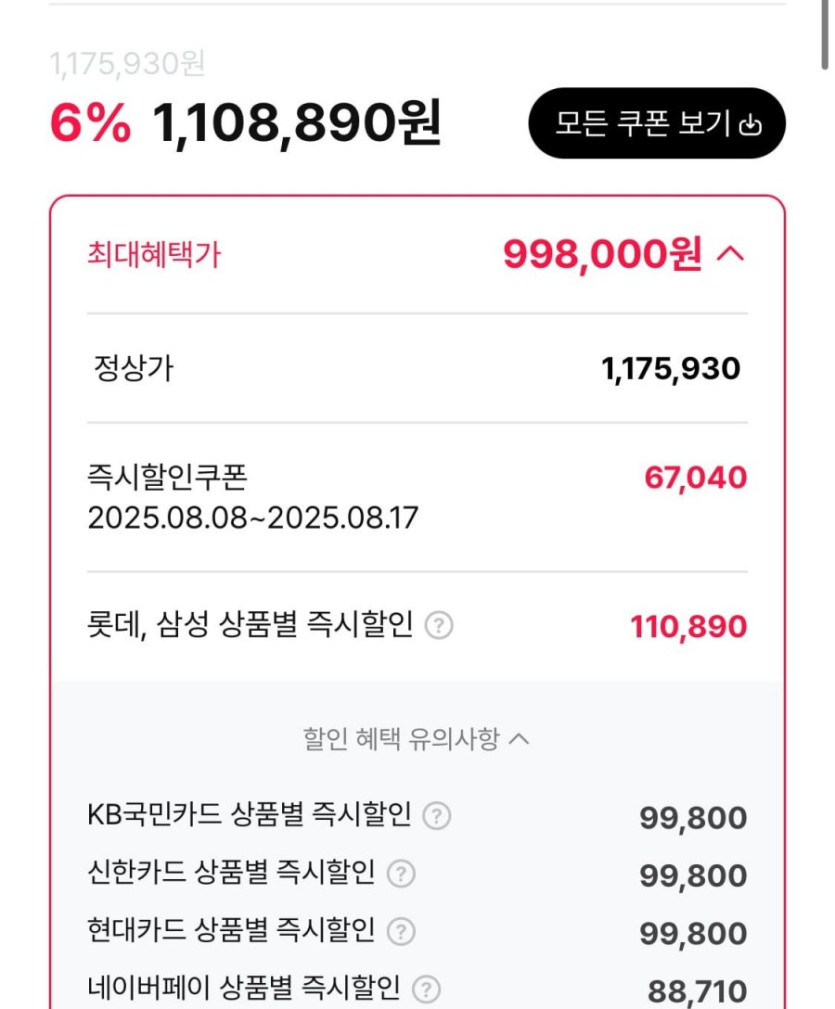Screen dimensions: 835x1009
Task: Open the 신한카드 즉시할인 help icon
Action: point(400,874)
